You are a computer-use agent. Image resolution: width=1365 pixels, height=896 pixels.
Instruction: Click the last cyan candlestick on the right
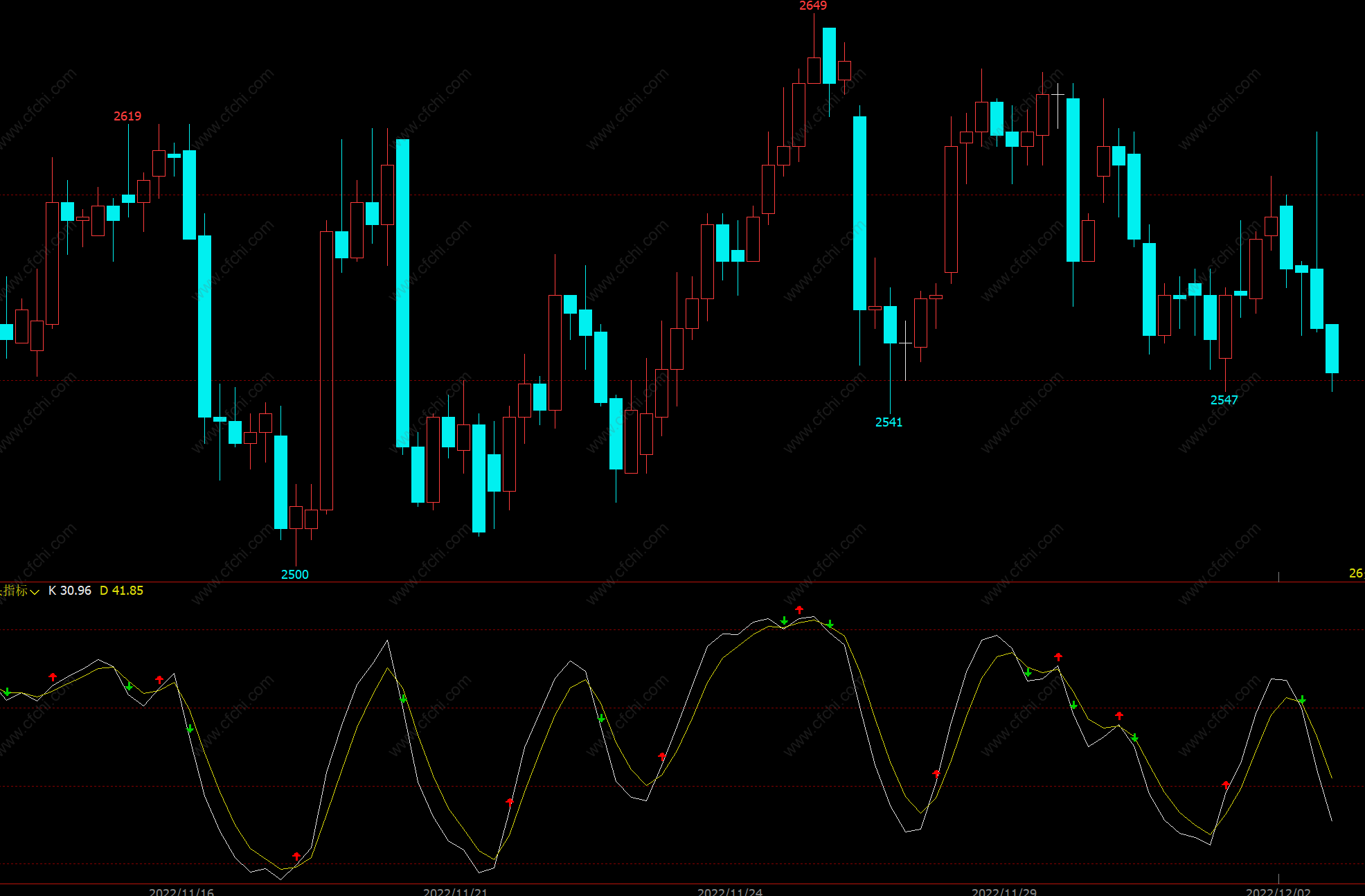(1332, 348)
